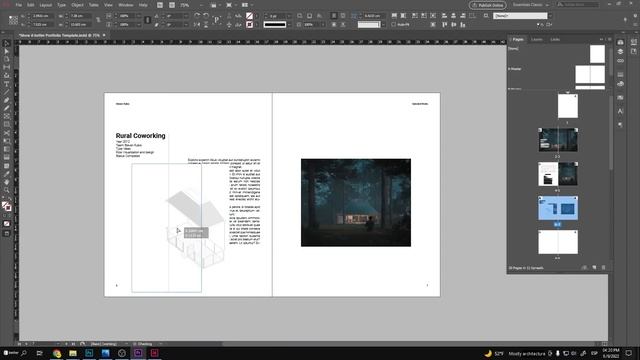
Task: Select the Direct Selection tool
Action: 7,51
